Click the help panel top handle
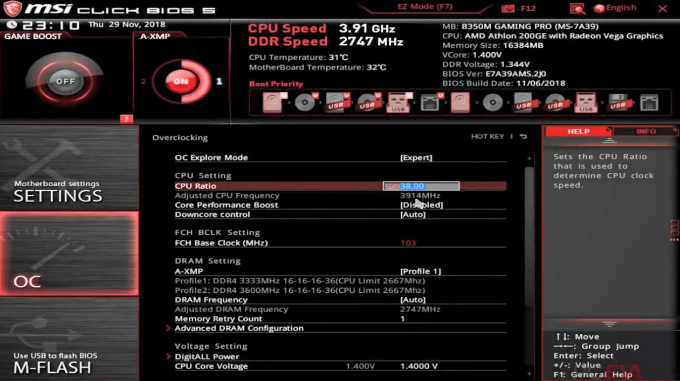This screenshot has width=680, height=381. 609,140
